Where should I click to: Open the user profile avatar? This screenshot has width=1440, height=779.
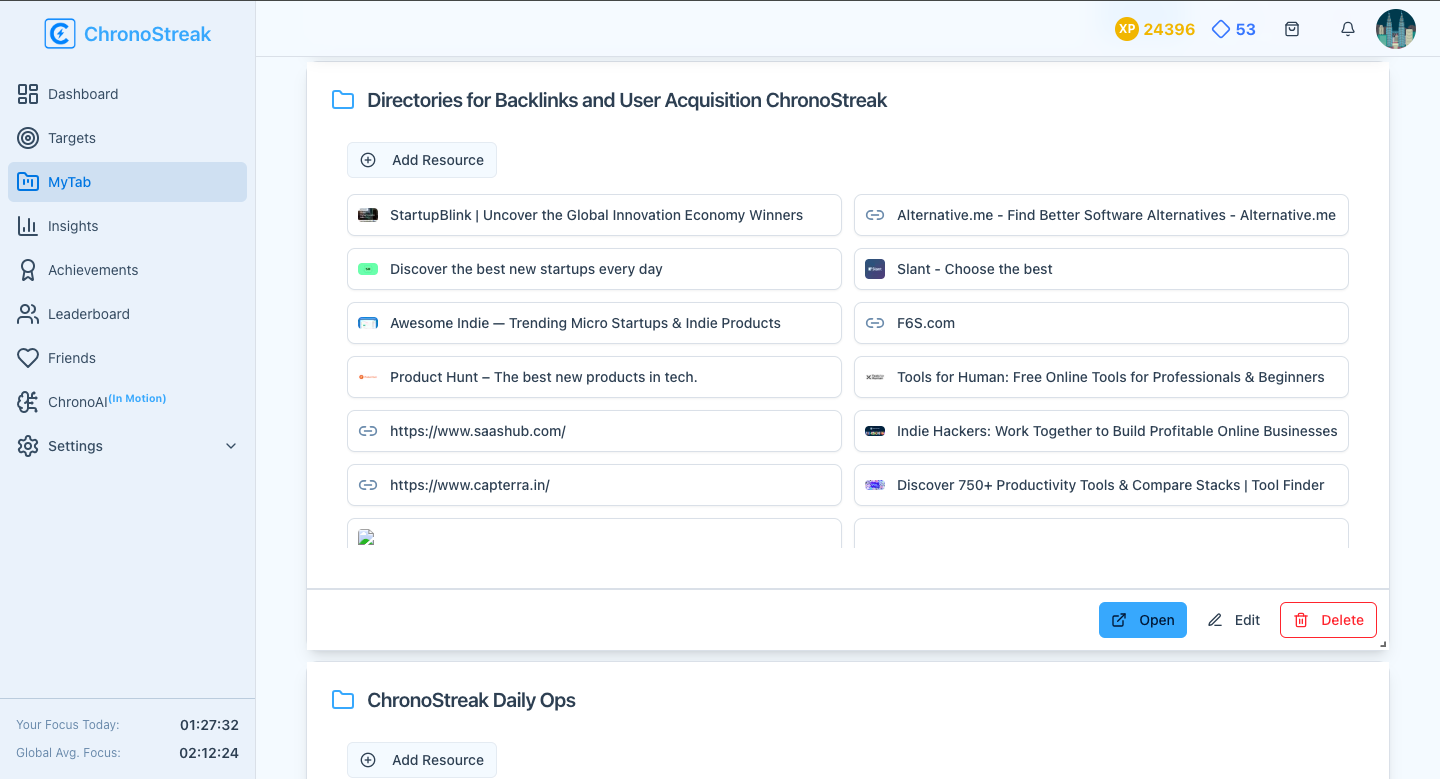(1396, 30)
